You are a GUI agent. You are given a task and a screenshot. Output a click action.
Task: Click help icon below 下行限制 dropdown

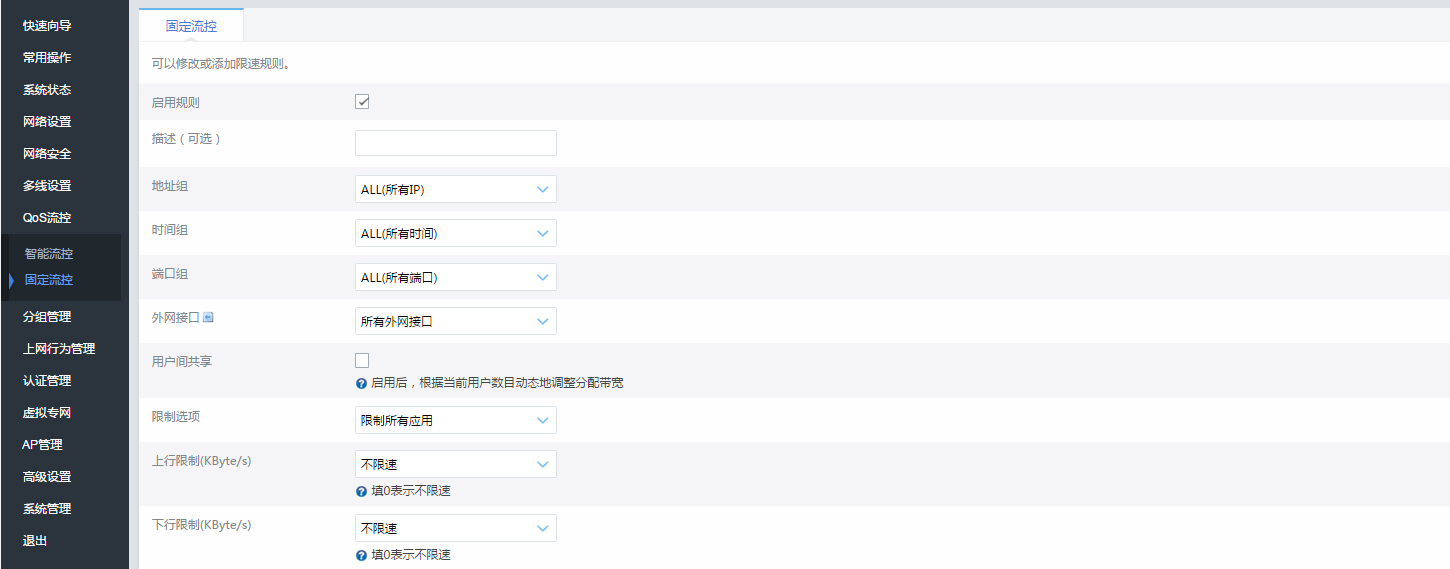[x=361, y=555]
